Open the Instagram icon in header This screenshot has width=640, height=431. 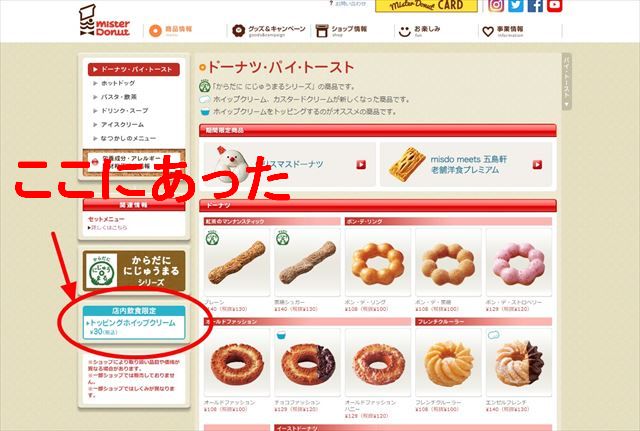pyautogui.click(x=496, y=5)
